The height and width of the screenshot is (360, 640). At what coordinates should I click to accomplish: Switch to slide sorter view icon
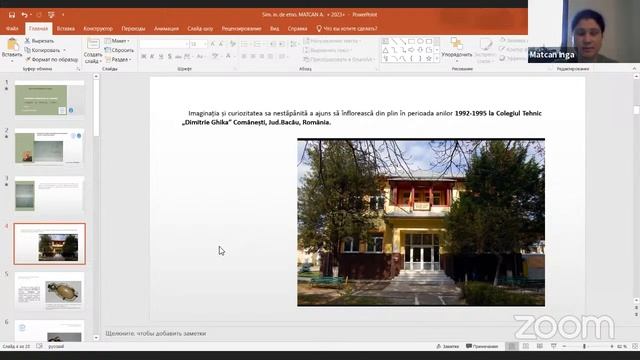pyautogui.click(x=526, y=346)
